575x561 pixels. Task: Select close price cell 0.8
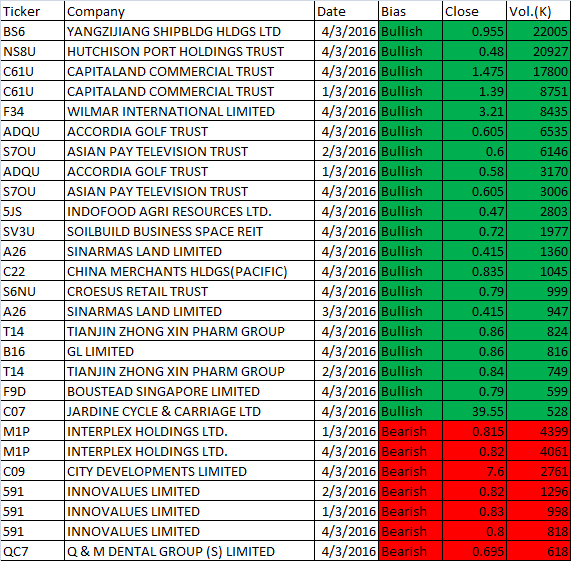point(475,531)
